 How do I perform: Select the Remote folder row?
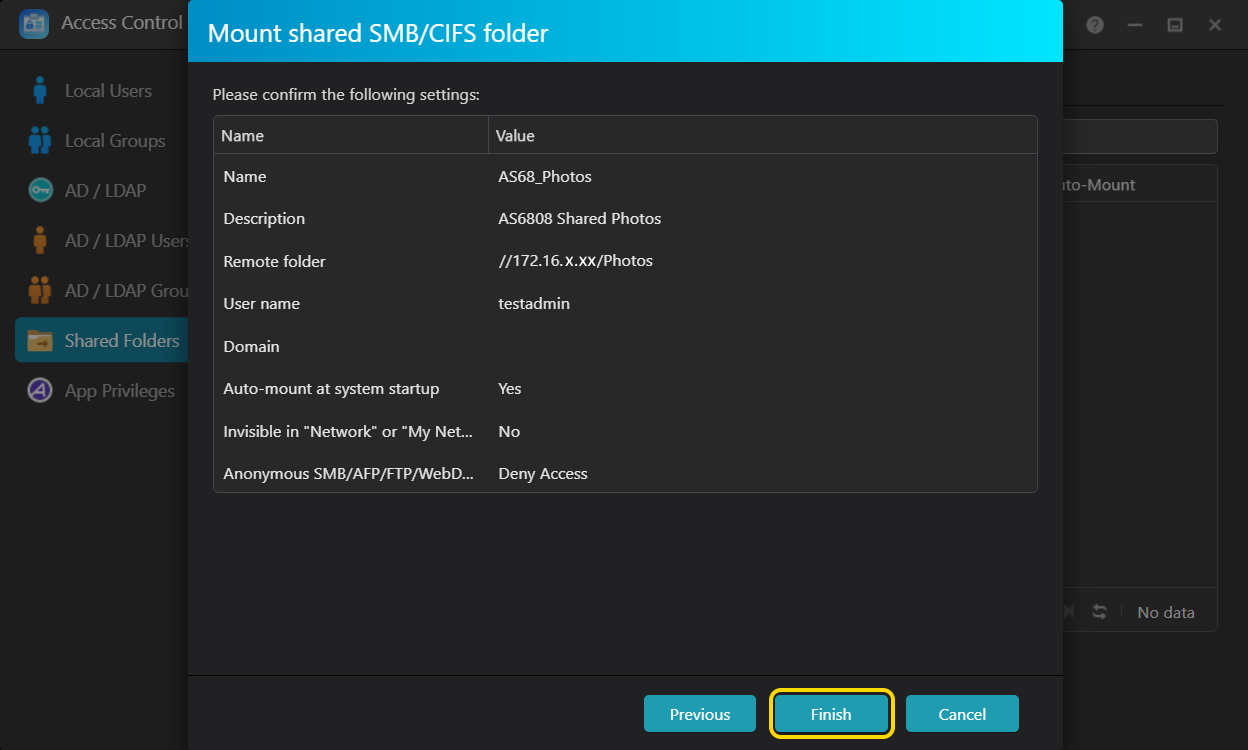coord(625,261)
